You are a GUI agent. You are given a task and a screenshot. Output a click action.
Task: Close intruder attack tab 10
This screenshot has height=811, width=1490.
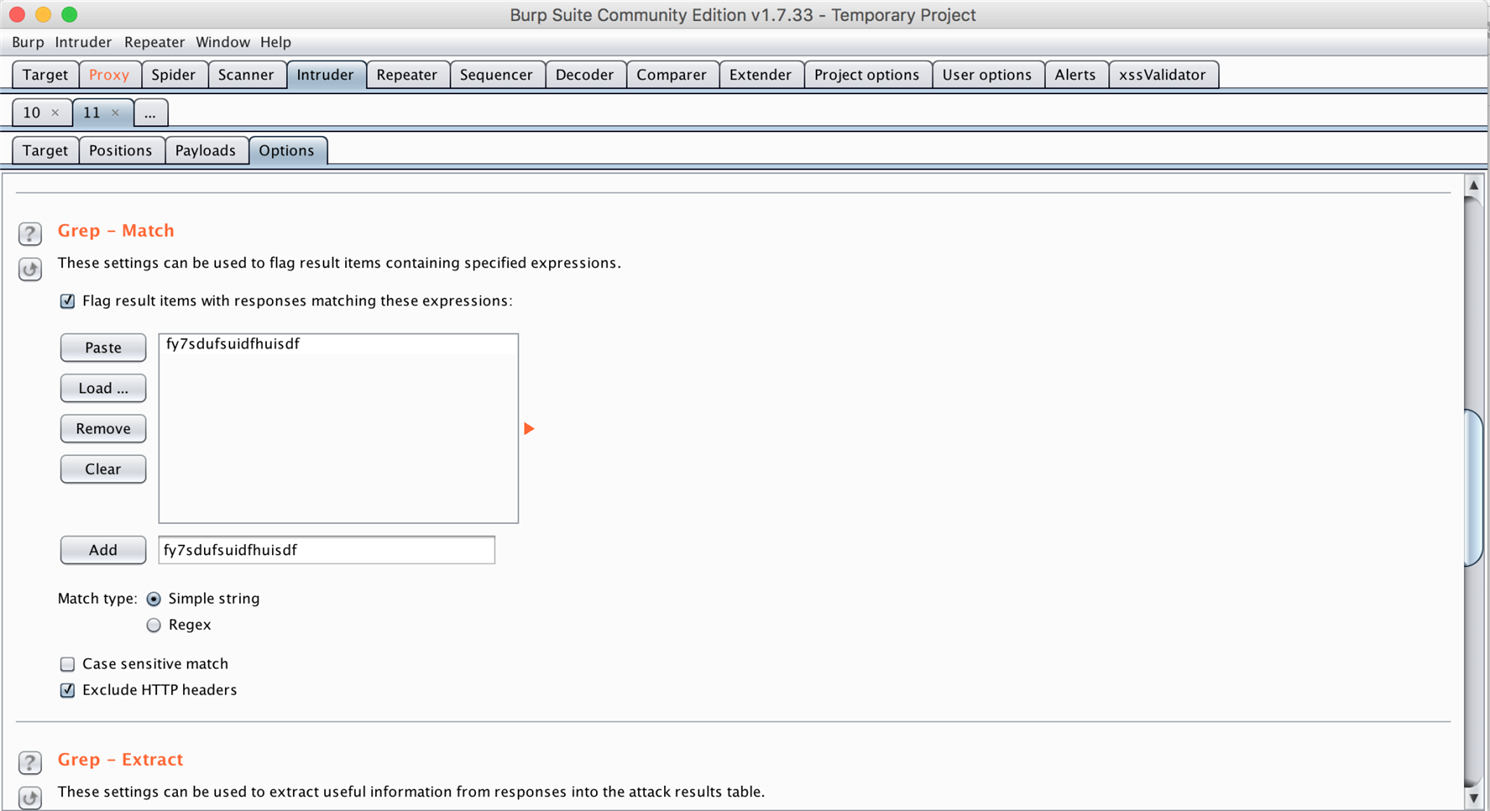(55, 113)
